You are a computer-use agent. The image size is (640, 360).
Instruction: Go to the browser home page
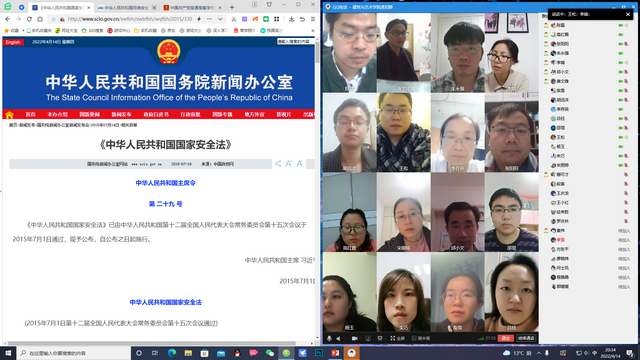coord(40,19)
